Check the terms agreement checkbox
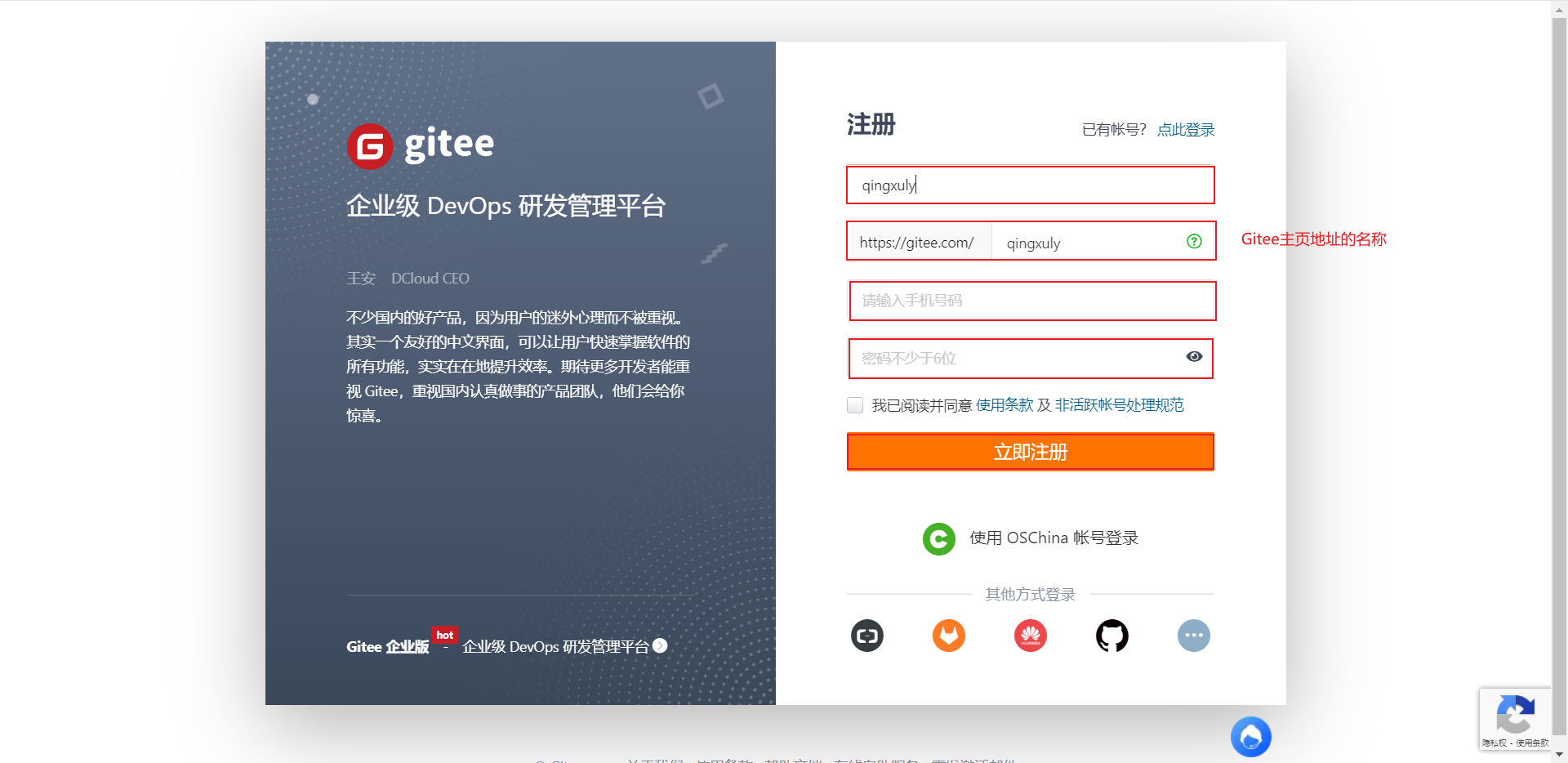 (854, 404)
